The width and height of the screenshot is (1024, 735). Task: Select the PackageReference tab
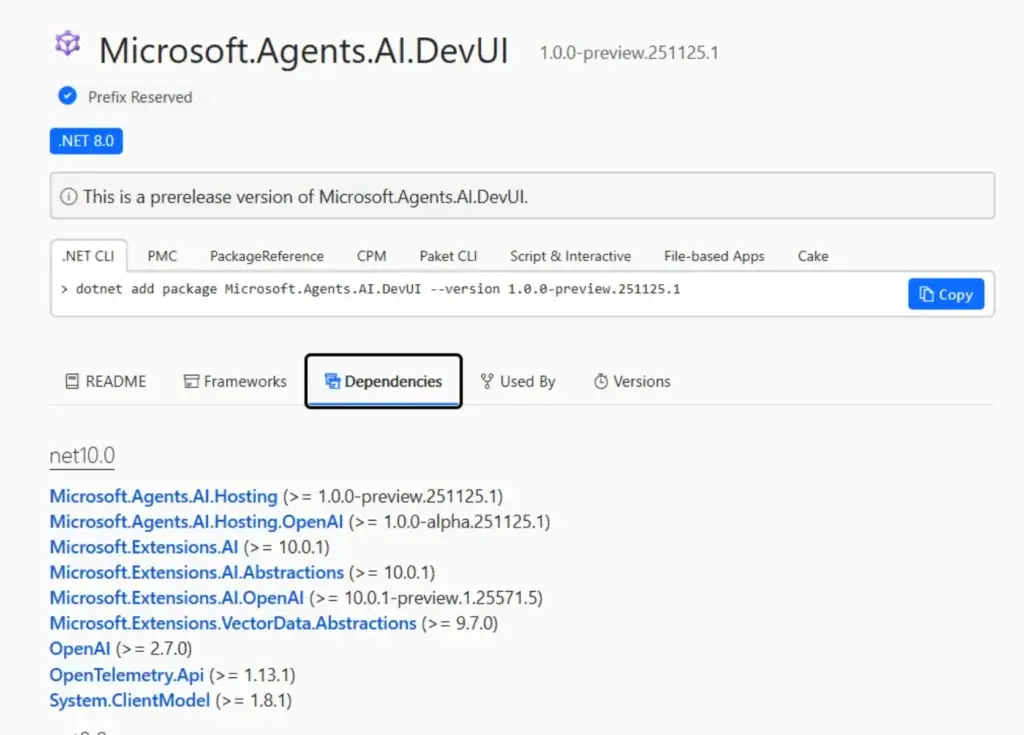(x=266, y=256)
